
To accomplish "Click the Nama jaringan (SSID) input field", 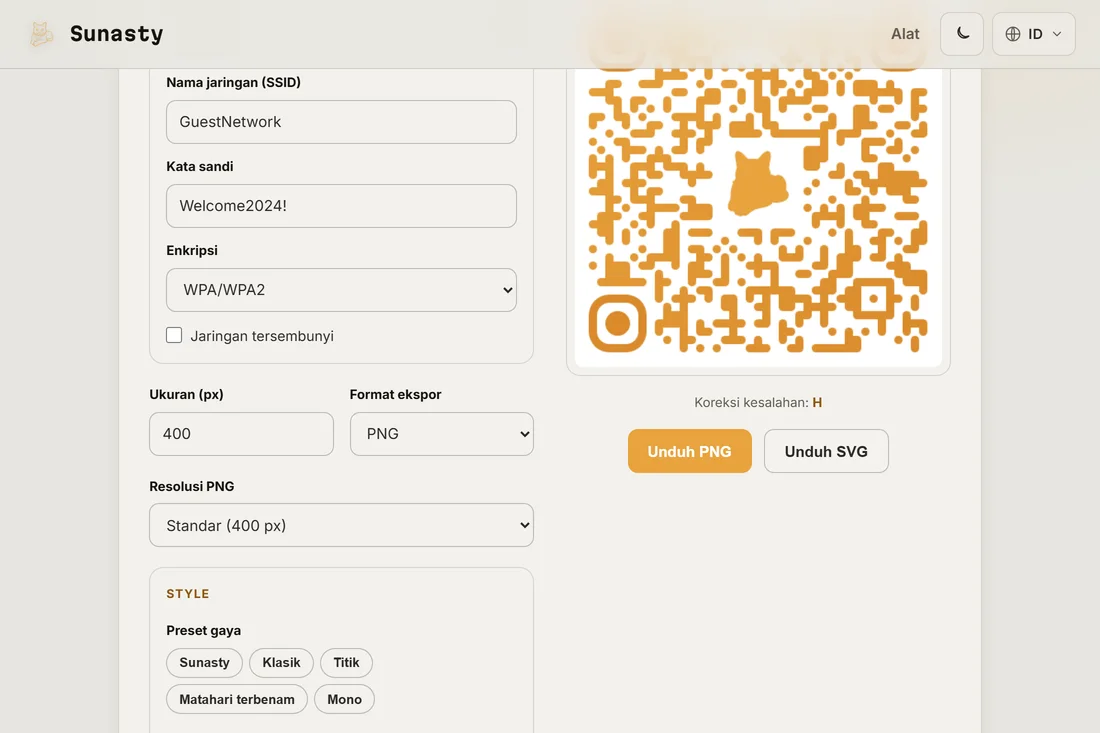I will (341, 122).
